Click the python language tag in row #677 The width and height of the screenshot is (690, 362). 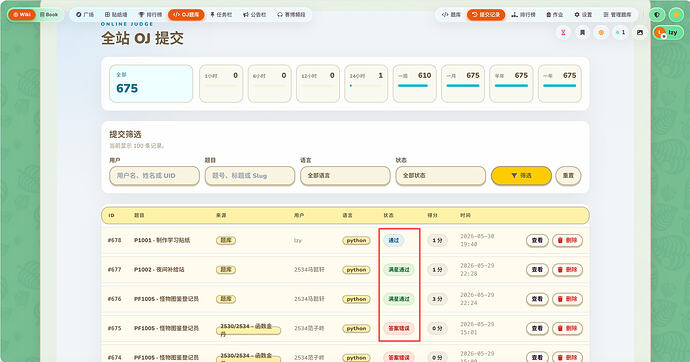(356, 270)
